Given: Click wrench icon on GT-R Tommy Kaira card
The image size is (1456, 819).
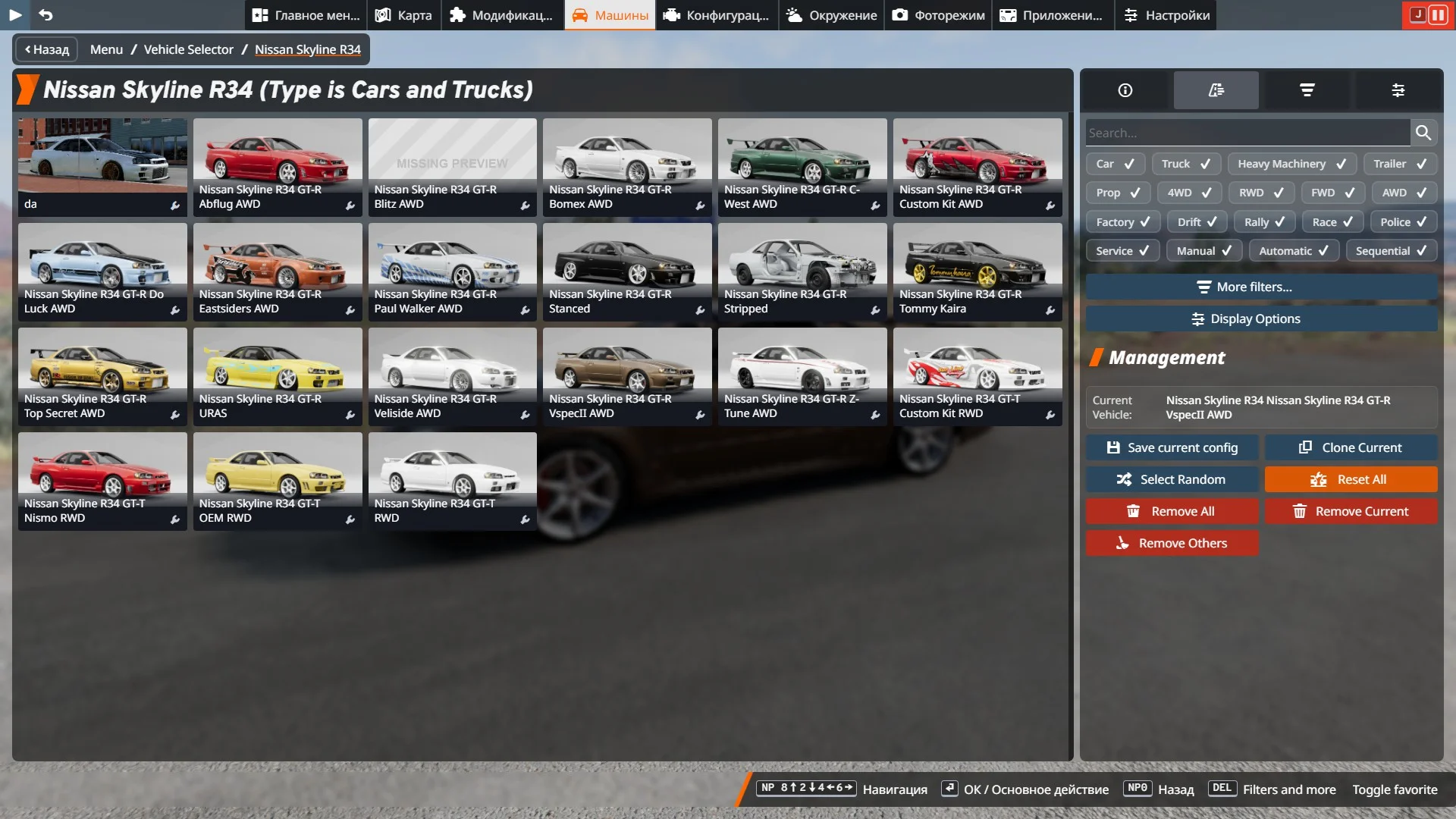Looking at the screenshot, I should 1050,310.
